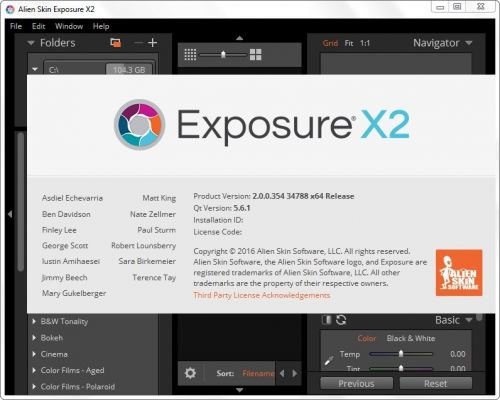The width and height of the screenshot is (500, 400).
Task: Switch Navigator view to Grid
Action: pyautogui.click(x=330, y=43)
